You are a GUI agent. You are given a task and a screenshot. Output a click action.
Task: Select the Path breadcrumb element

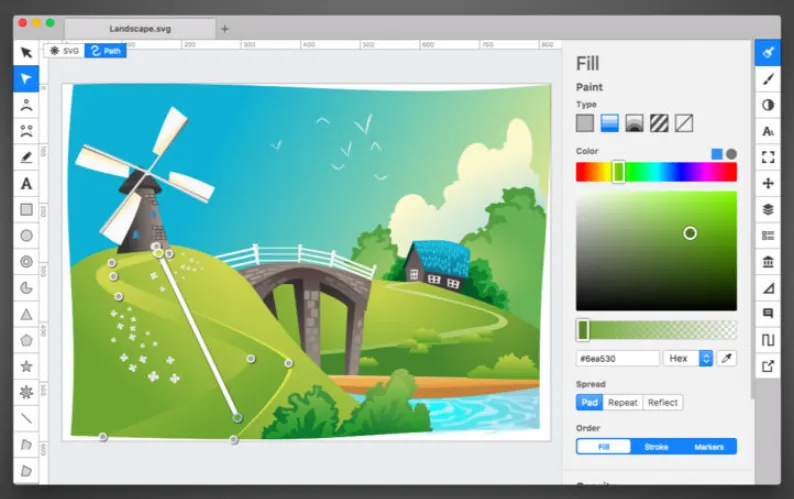pos(105,51)
